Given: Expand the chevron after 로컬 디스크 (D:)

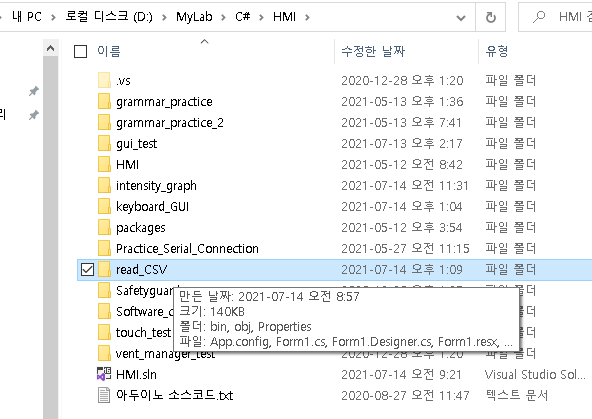Looking at the screenshot, I should tap(164, 17).
